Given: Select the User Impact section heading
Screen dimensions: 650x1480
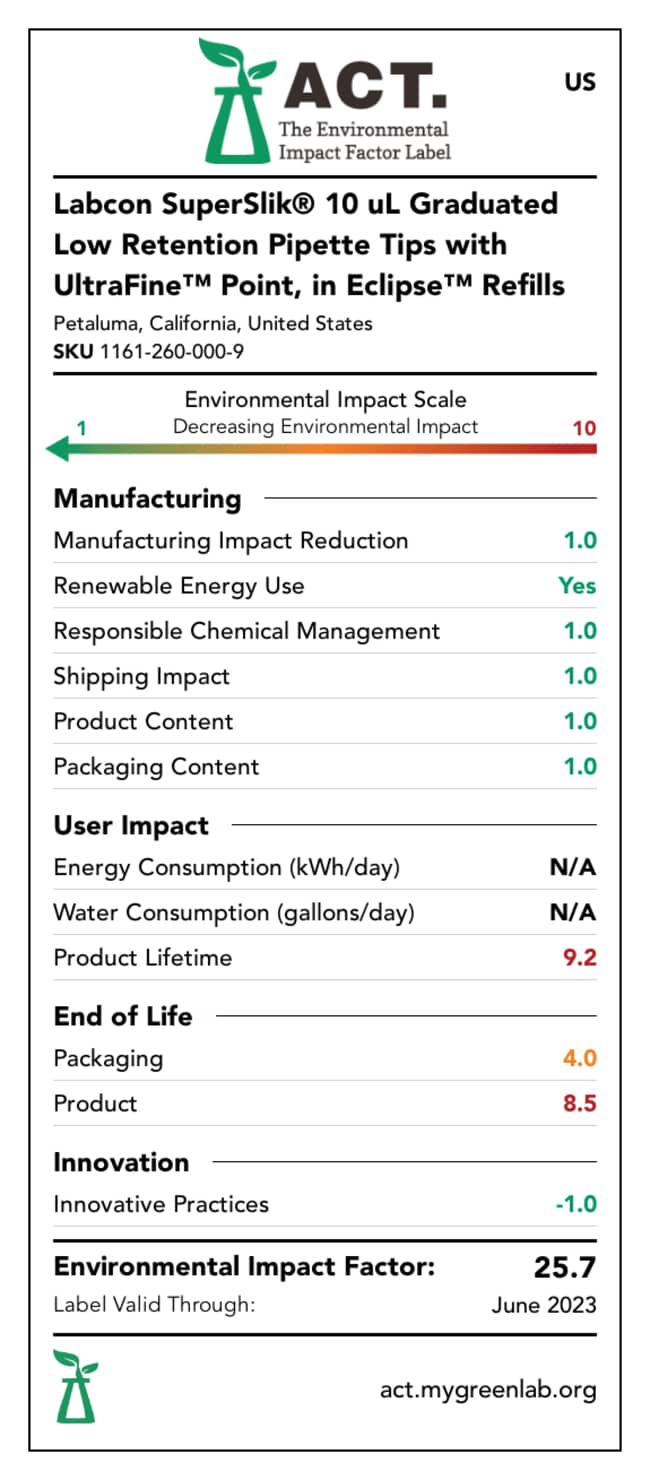Looking at the screenshot, I should coord(131,825).
